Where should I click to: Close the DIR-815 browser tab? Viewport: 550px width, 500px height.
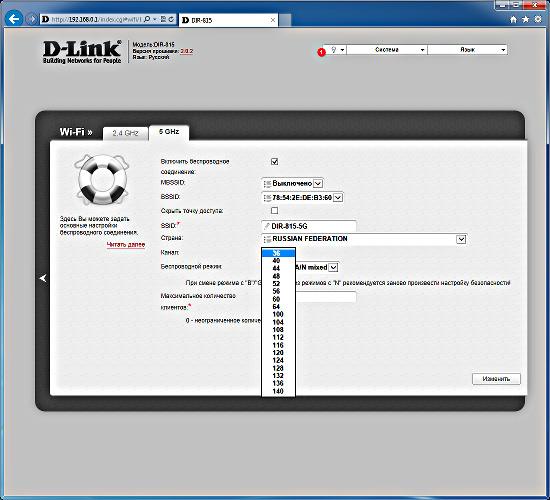pyautogui.click(x=273, y=20)
